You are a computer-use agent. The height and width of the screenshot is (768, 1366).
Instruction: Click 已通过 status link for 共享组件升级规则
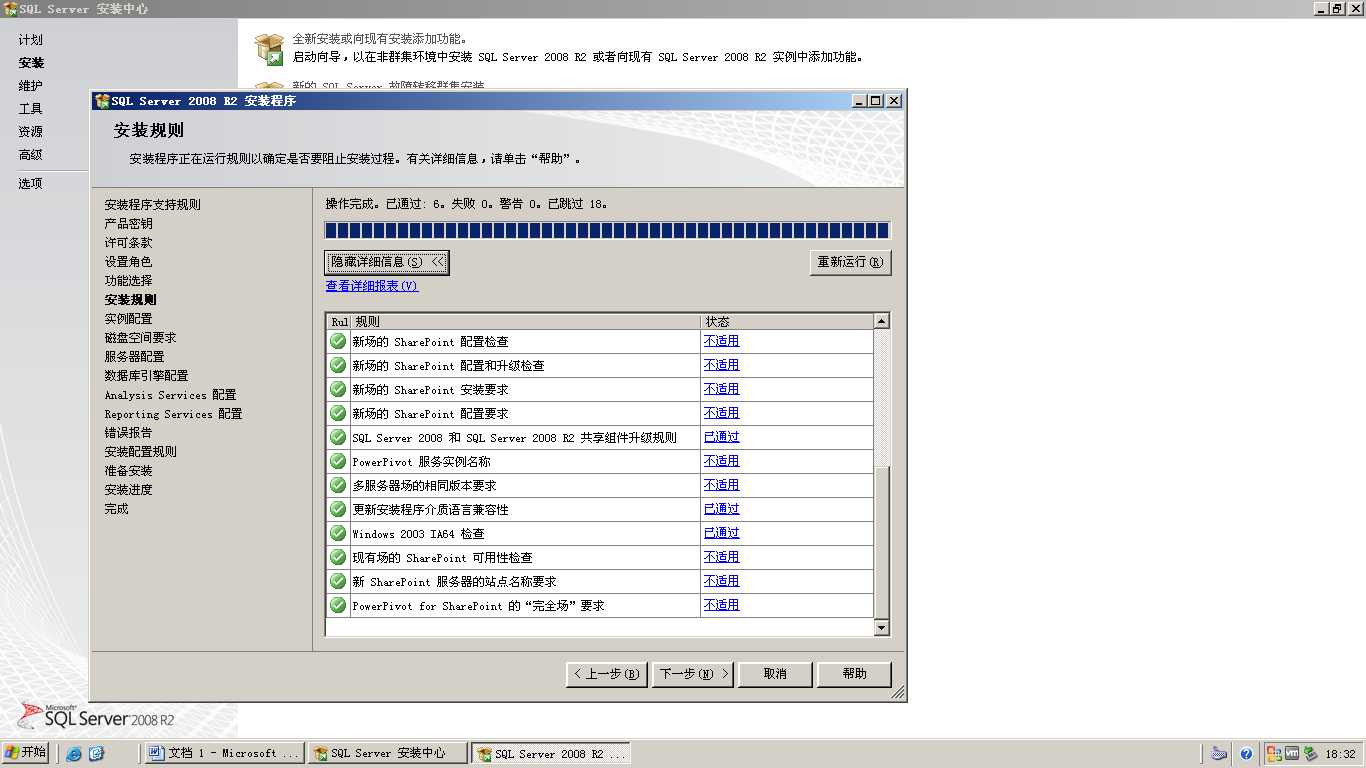(722, 437)
